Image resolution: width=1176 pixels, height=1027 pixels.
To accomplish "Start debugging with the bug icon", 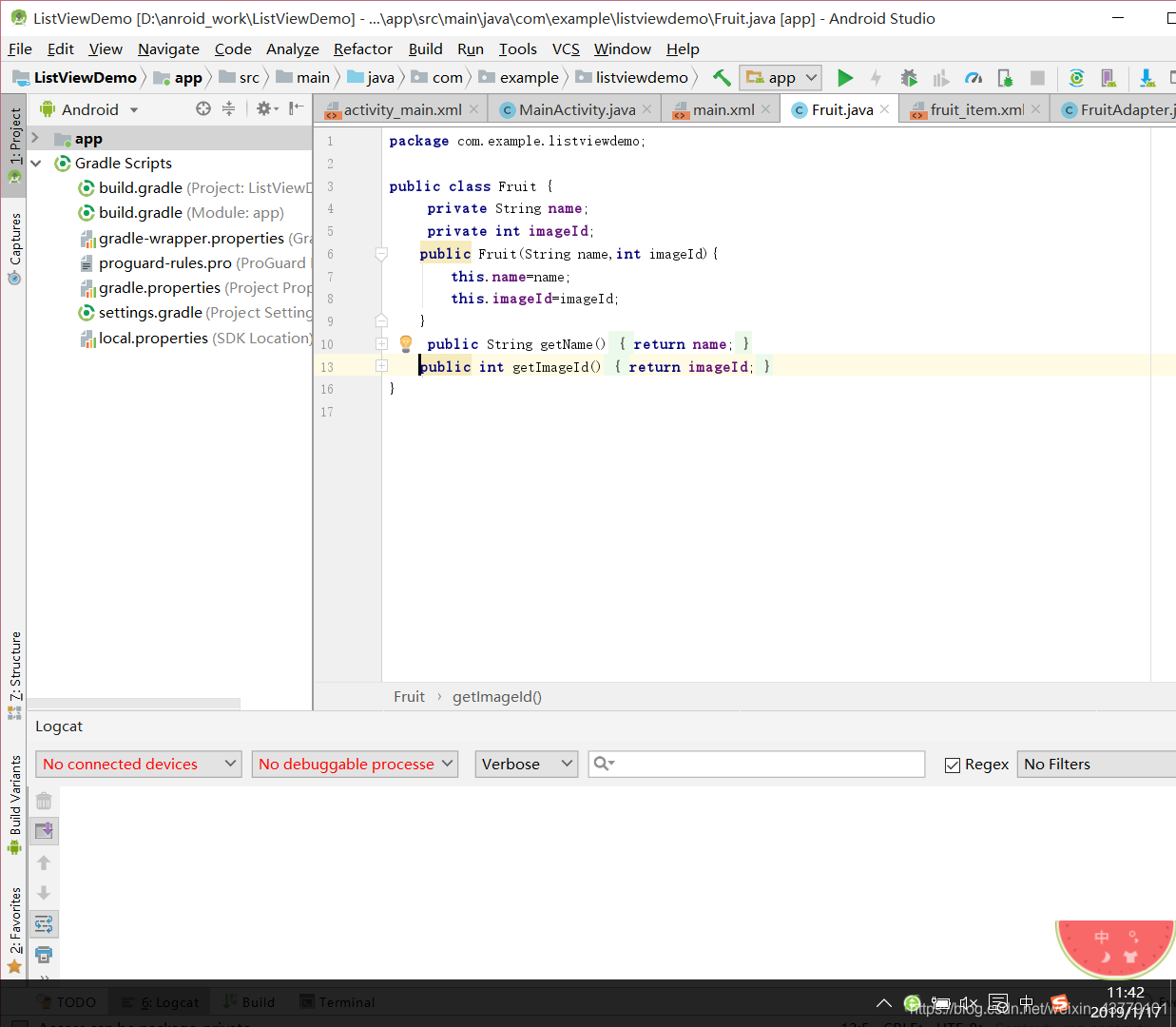I will tap(909, 78).
